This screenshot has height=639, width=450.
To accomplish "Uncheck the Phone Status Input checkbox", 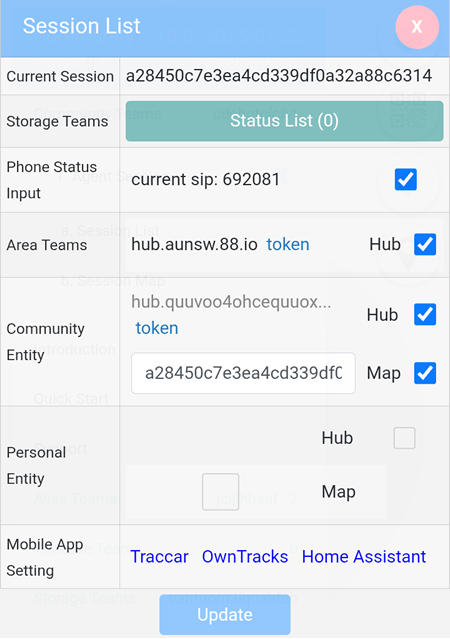I will [x=406, y=179].
